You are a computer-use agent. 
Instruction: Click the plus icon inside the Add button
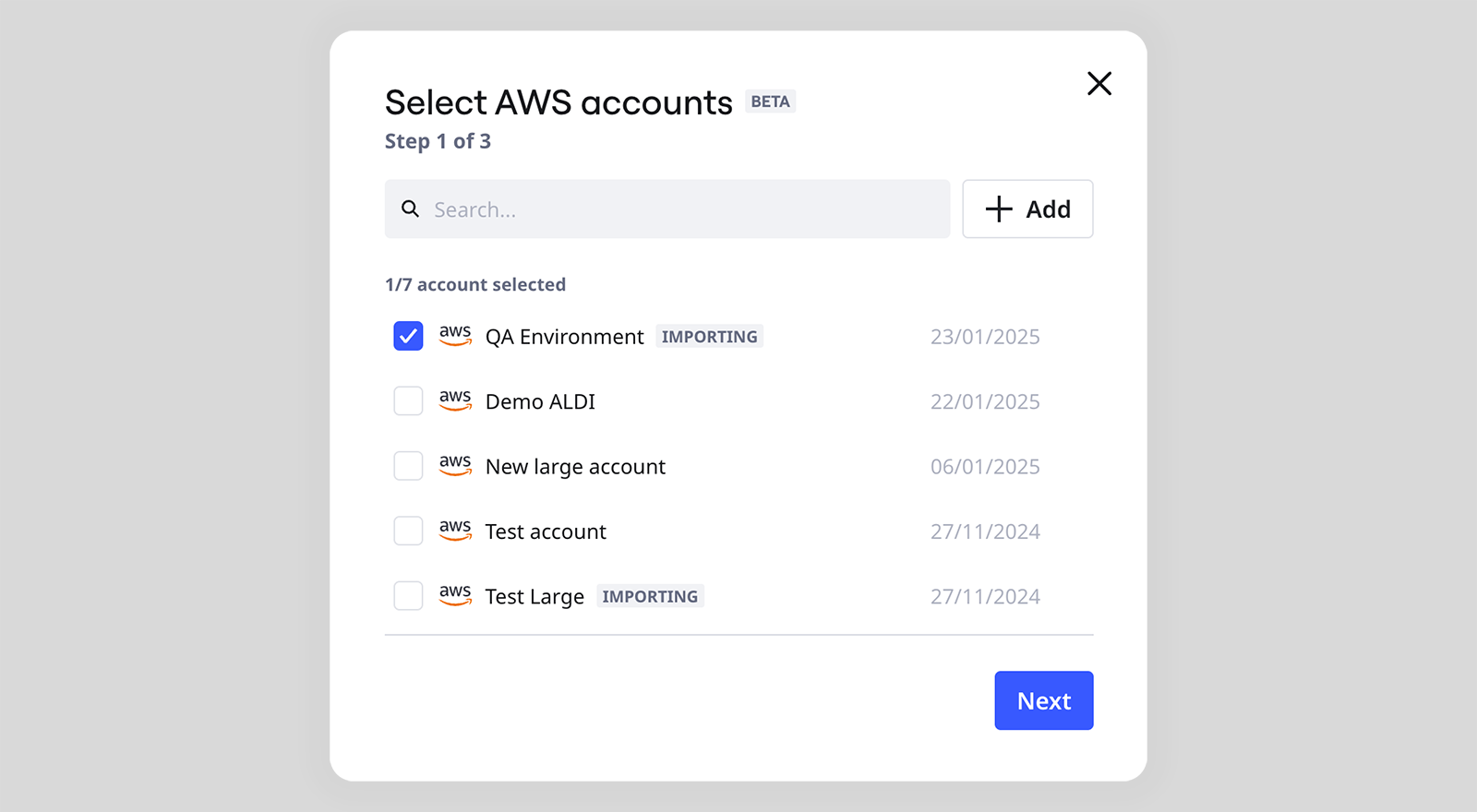(x=998, y=209)
